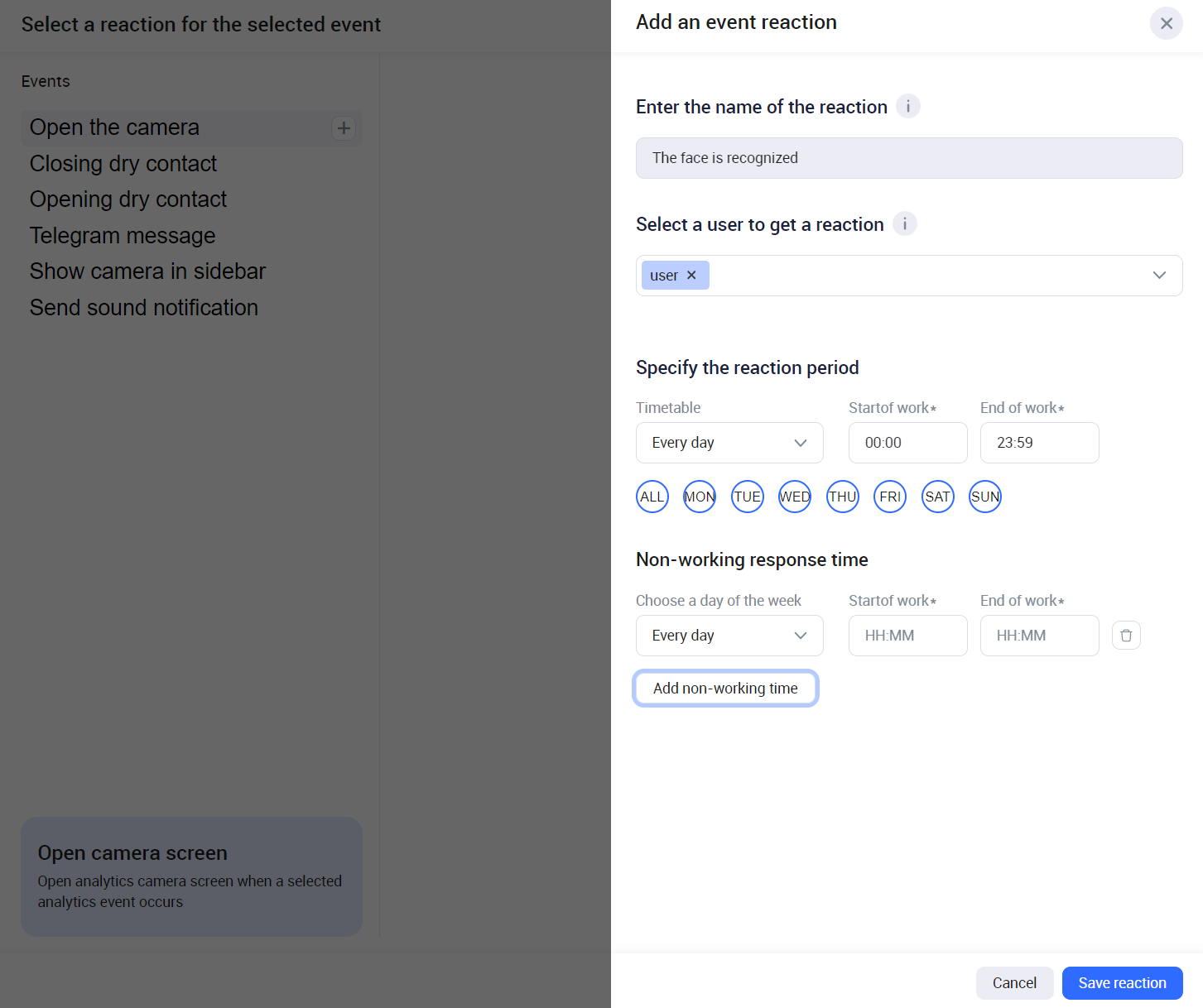Click the Cancel button
Screen dimensions: 1203x1008
(1014, 983)
